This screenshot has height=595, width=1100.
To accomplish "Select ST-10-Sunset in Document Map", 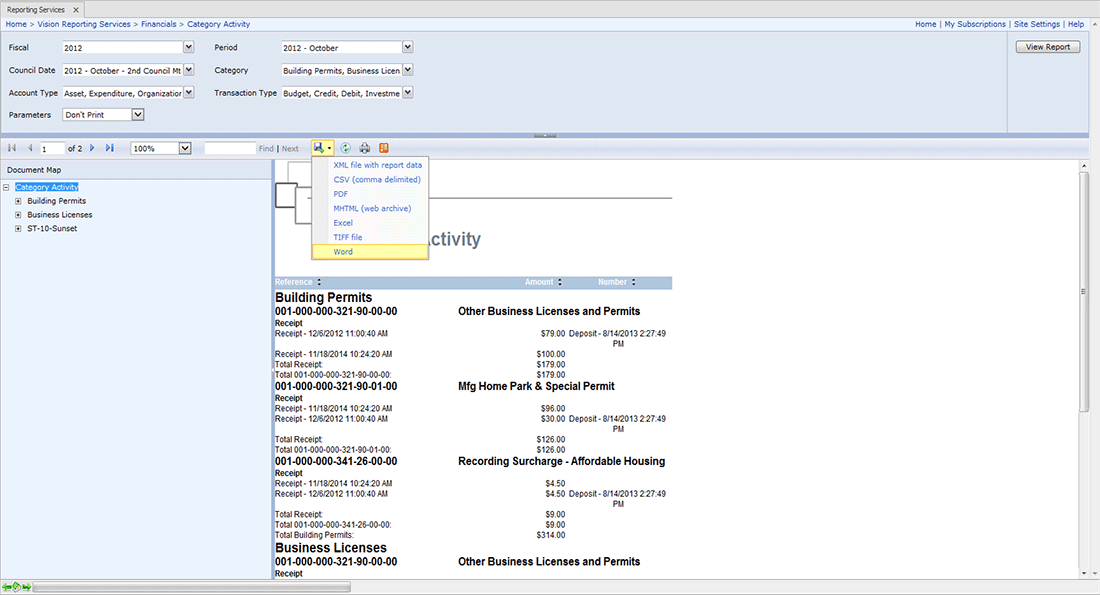I will coord(52,229).
